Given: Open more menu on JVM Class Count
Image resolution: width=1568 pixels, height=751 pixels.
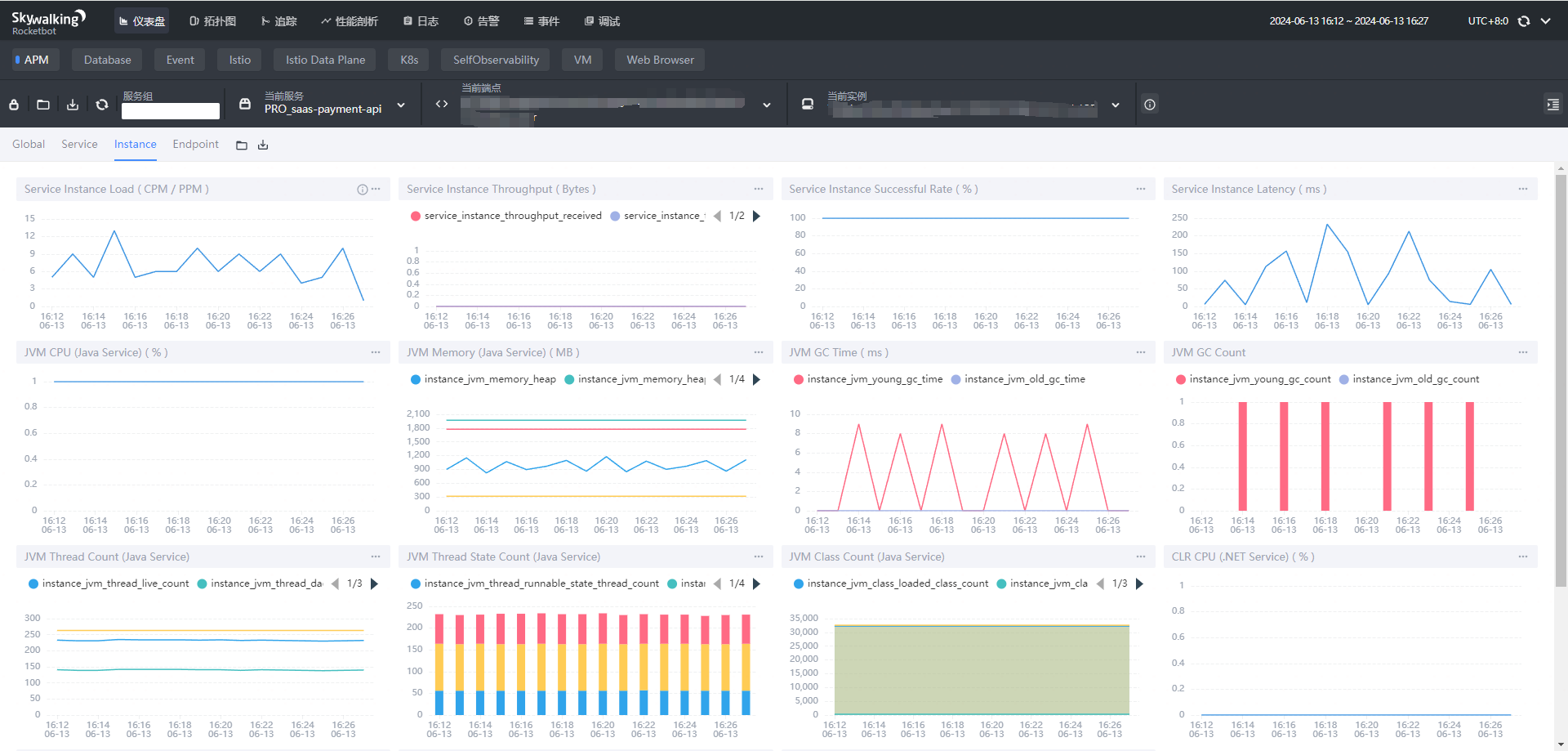Looking at the screenshot, I should click(1141, 557).
